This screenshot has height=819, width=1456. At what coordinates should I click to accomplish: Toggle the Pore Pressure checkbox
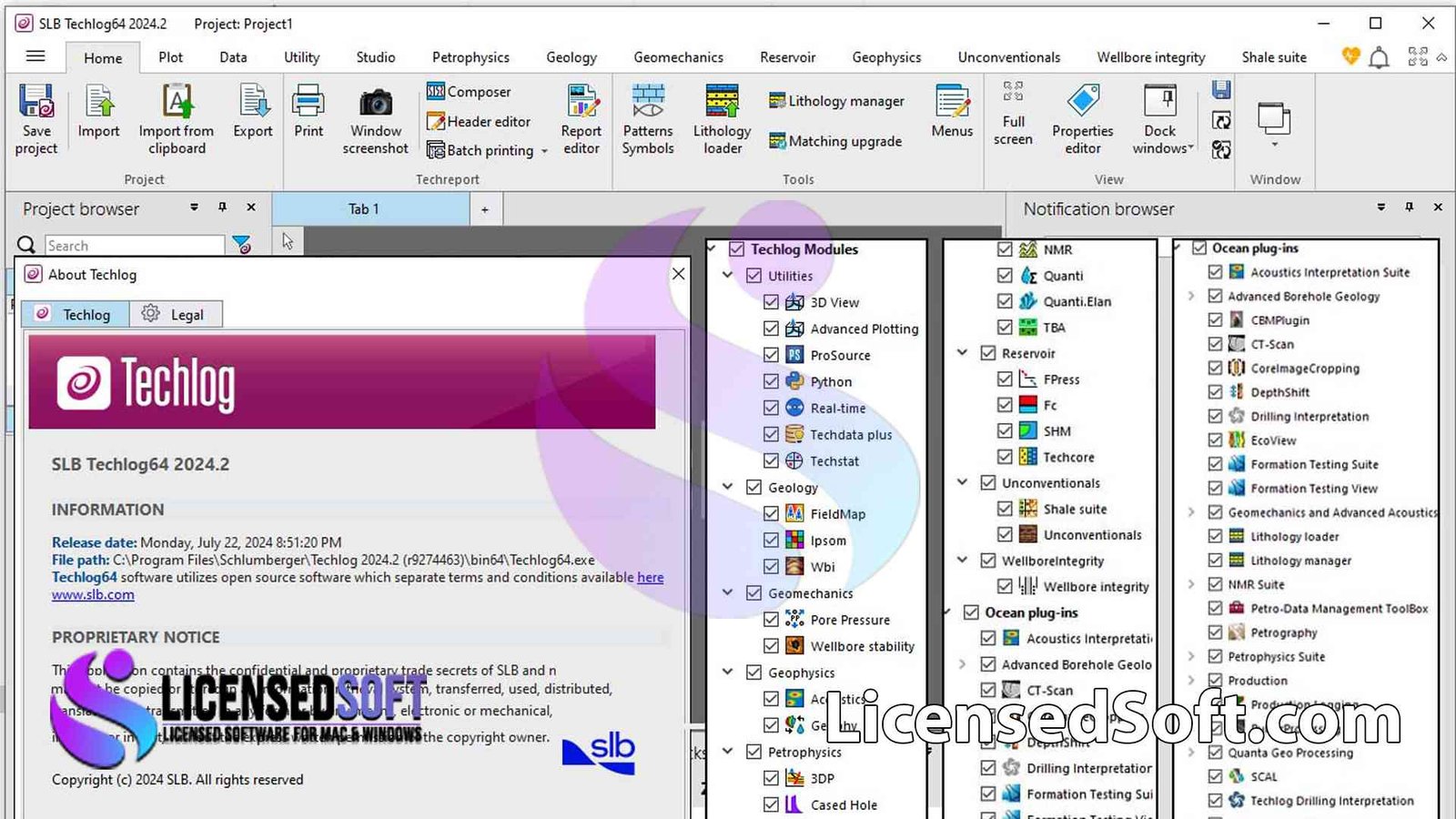pyautogui.click(x=771, y=619)
